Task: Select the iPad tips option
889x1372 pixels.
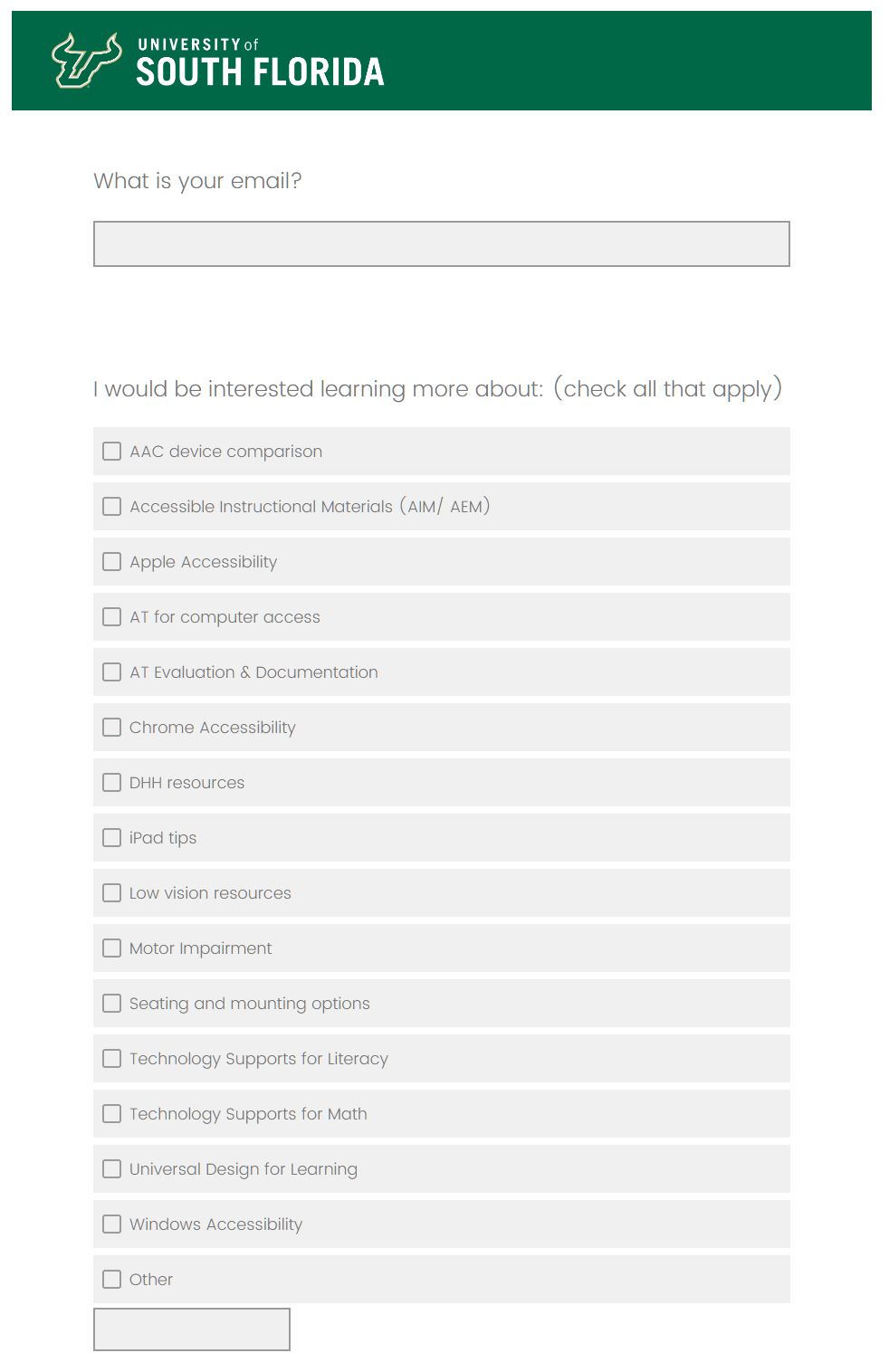Action: (x=111, y=837)
